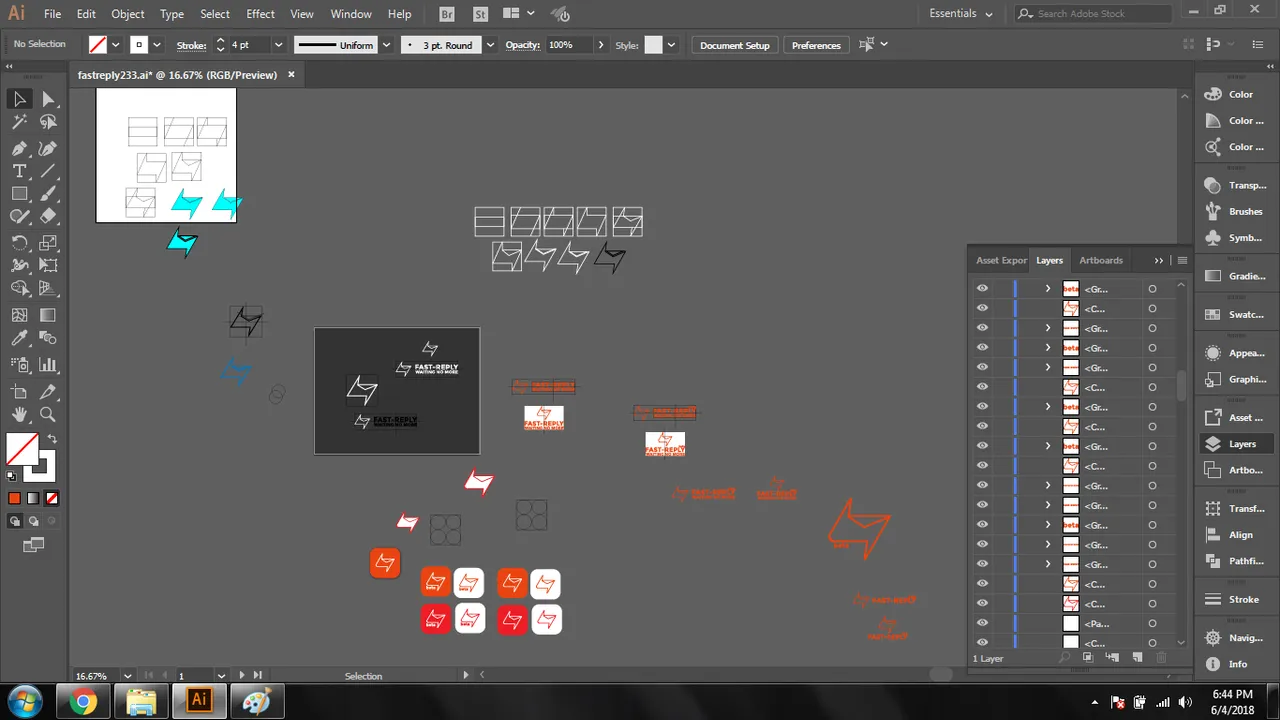
Task: Enable Draw Behind mode
Action: [x=34, y=521]
